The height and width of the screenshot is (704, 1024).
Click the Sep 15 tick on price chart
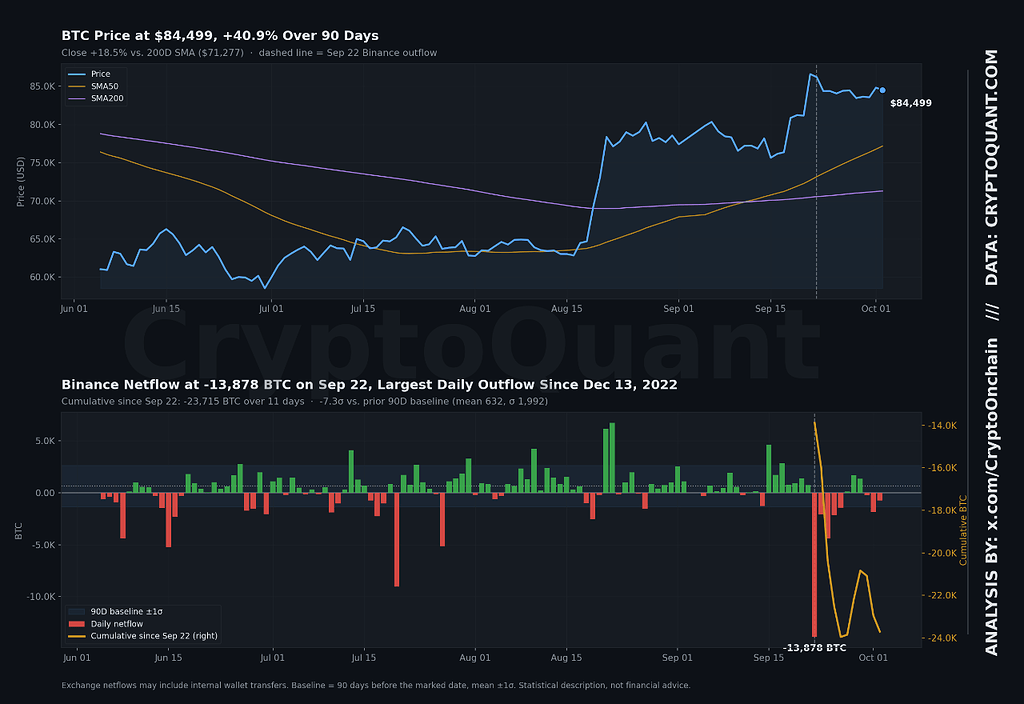[x=771, y=309]
